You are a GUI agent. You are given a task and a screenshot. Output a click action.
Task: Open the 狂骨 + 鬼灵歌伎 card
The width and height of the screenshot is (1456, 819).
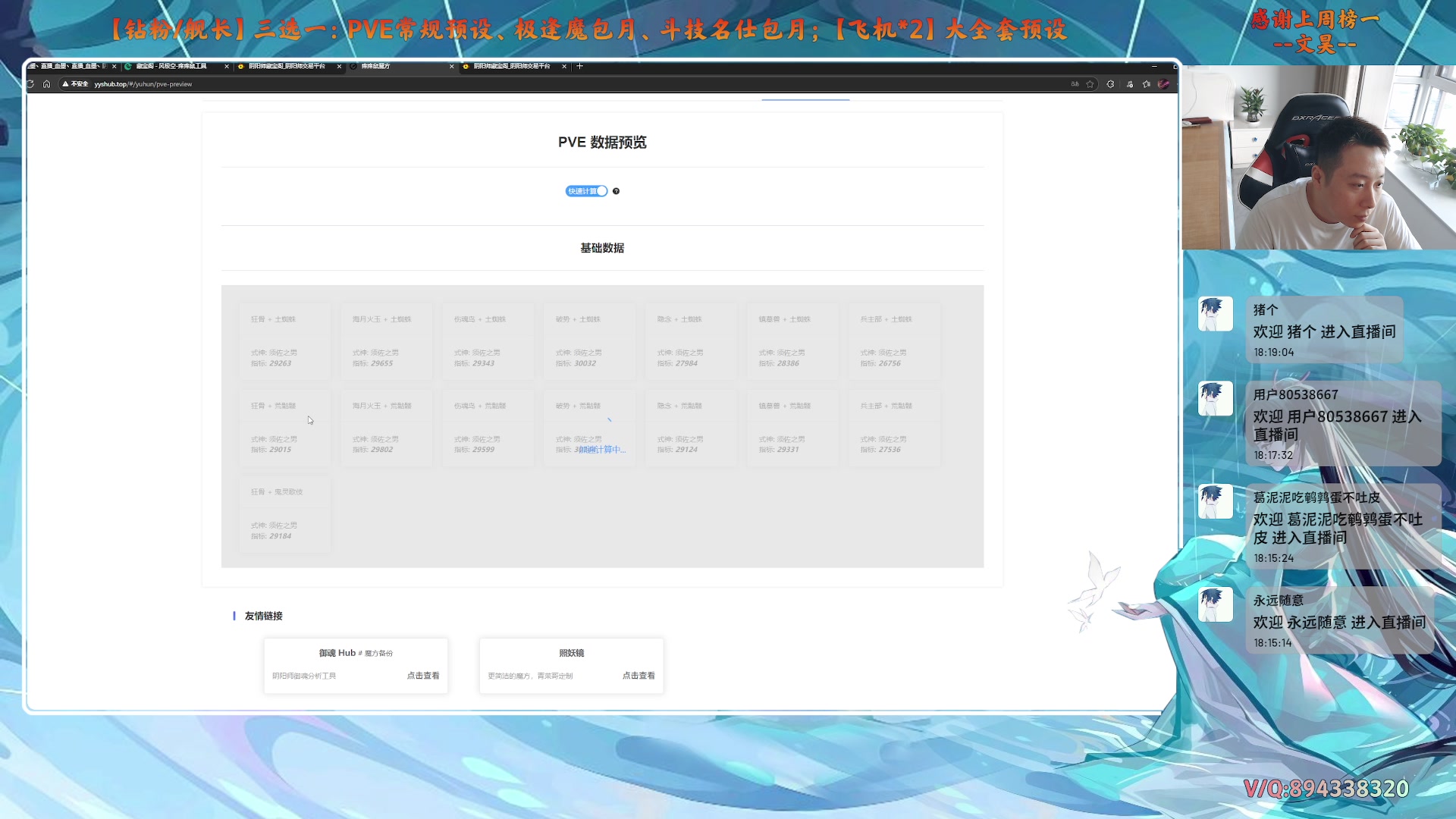(284, 514)
